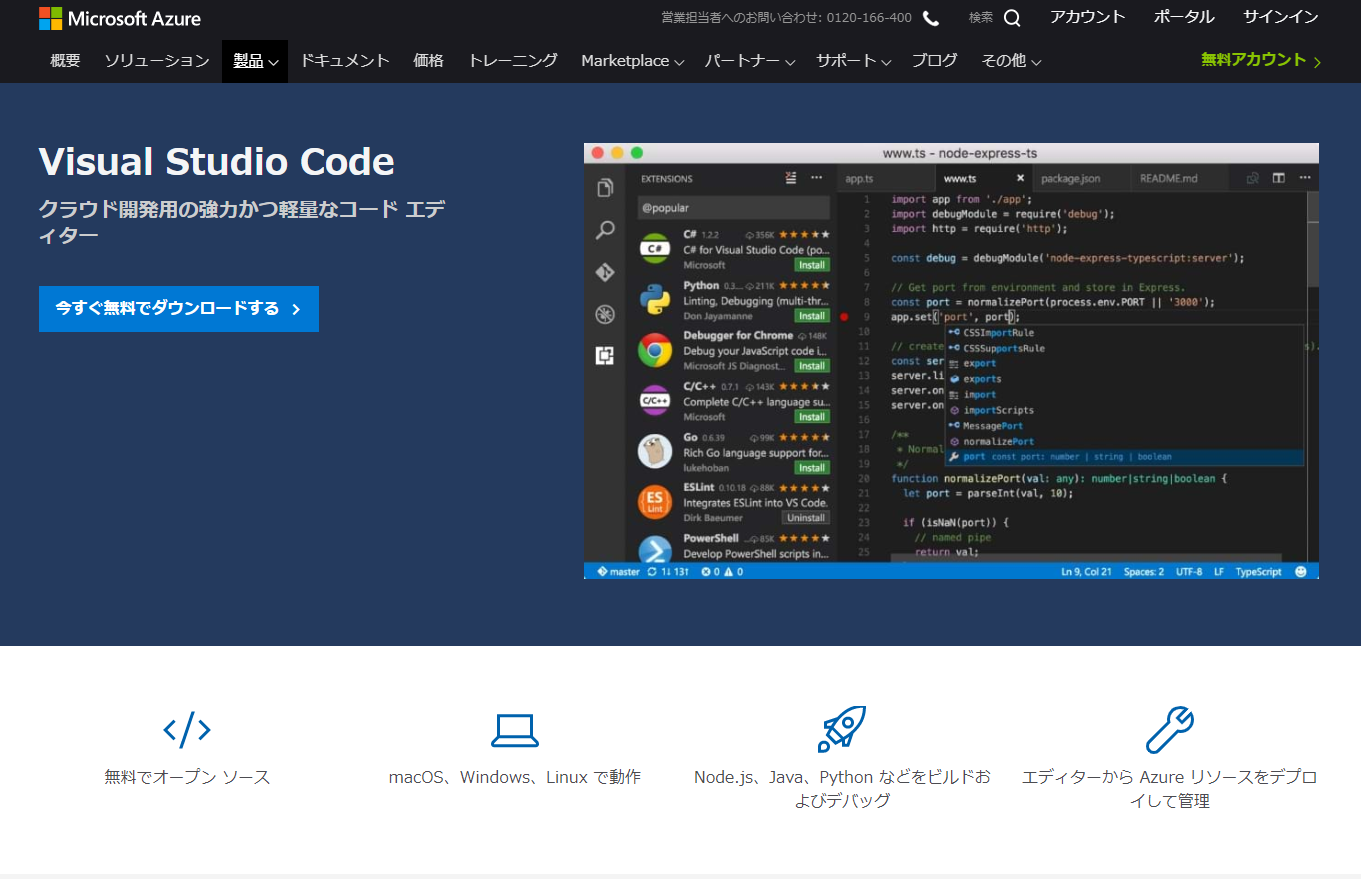The image size is (1361, 879).
Task: Click the 無料アカウント link
Action: coord(1261,60)
